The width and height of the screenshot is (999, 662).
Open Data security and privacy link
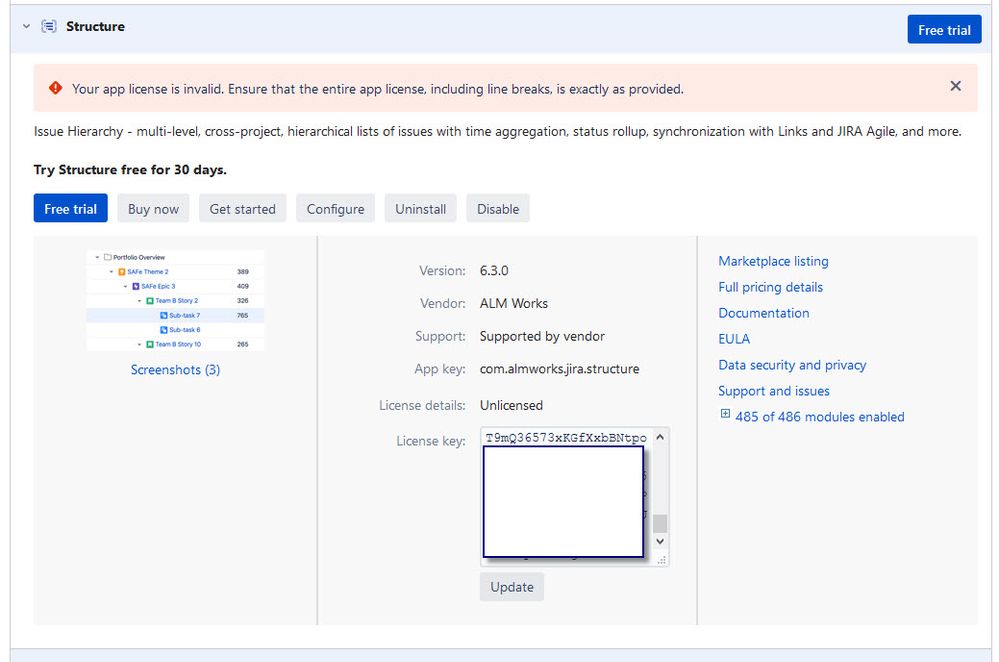point(792,365)
